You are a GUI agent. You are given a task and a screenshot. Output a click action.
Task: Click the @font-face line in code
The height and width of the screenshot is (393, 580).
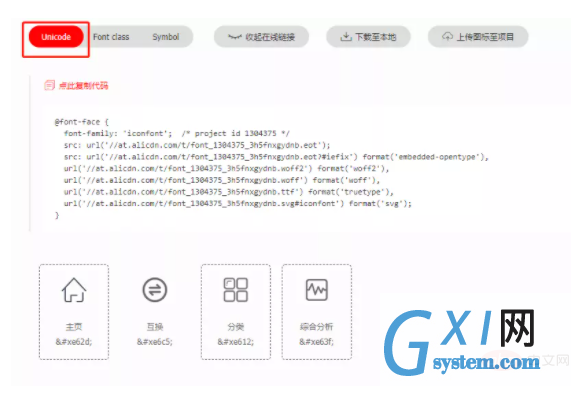click(x=81, y=122)
